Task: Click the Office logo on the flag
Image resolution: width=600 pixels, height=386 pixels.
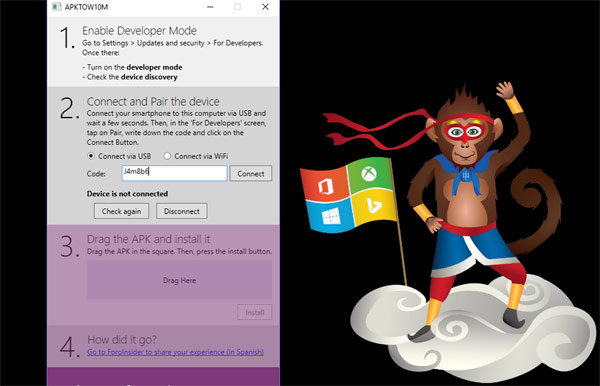Action: pos(325,187)
